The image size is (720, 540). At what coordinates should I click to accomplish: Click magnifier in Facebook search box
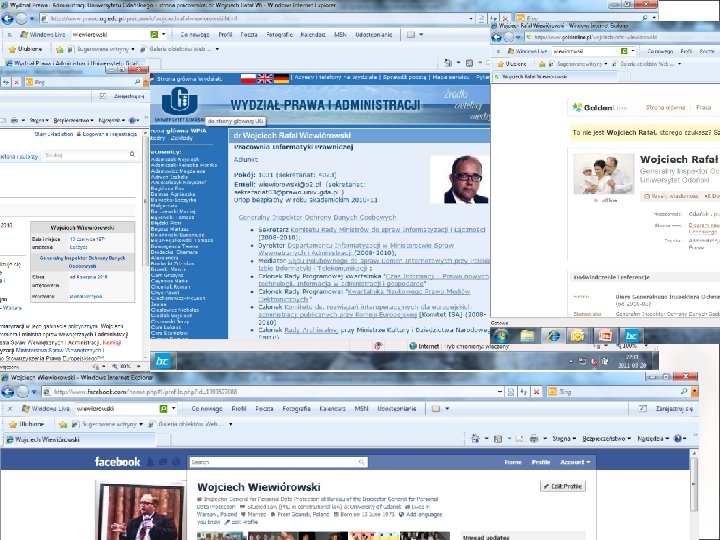point(361,462)
